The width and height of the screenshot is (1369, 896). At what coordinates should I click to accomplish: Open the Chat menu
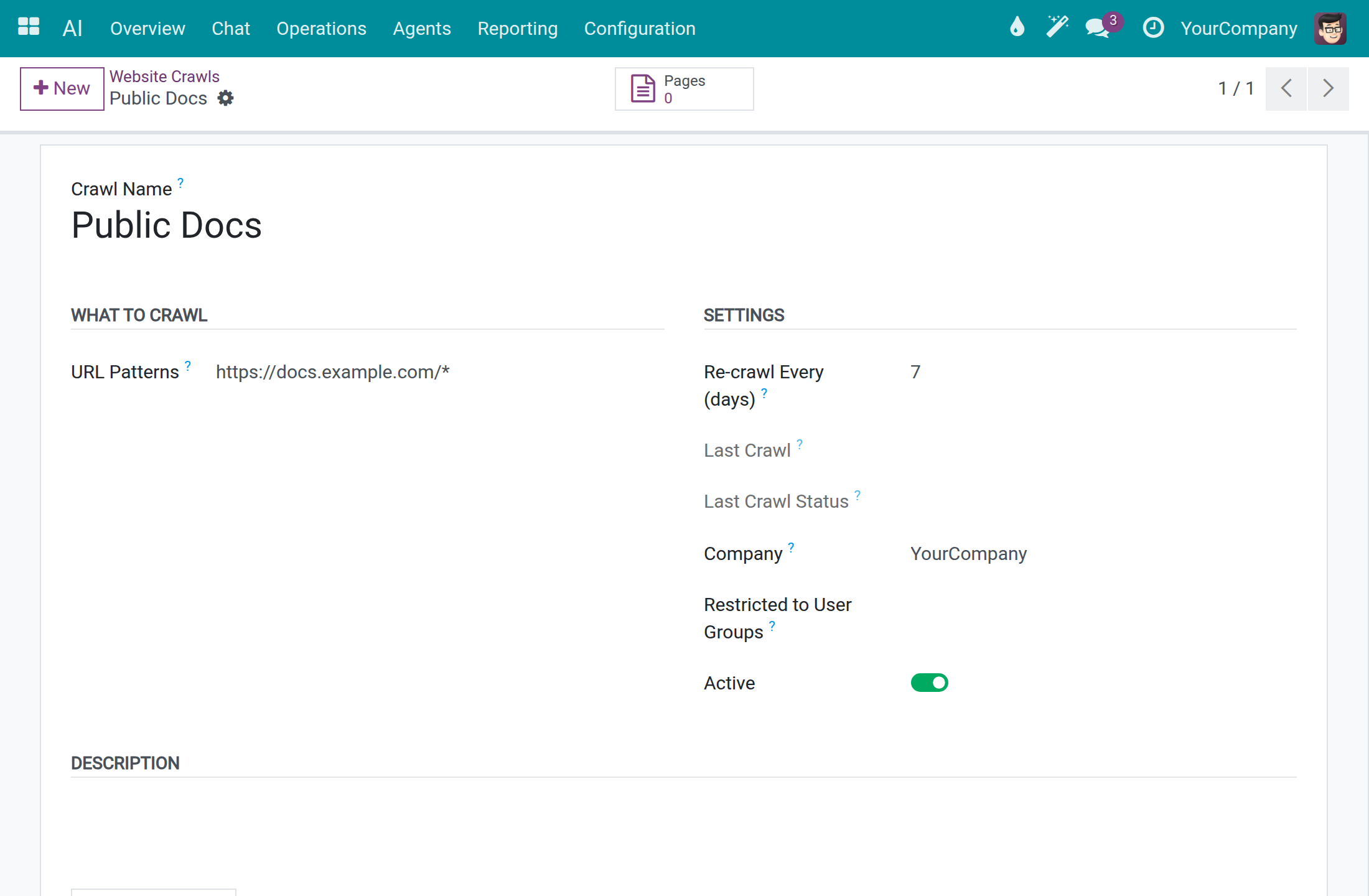coord(231,29)
